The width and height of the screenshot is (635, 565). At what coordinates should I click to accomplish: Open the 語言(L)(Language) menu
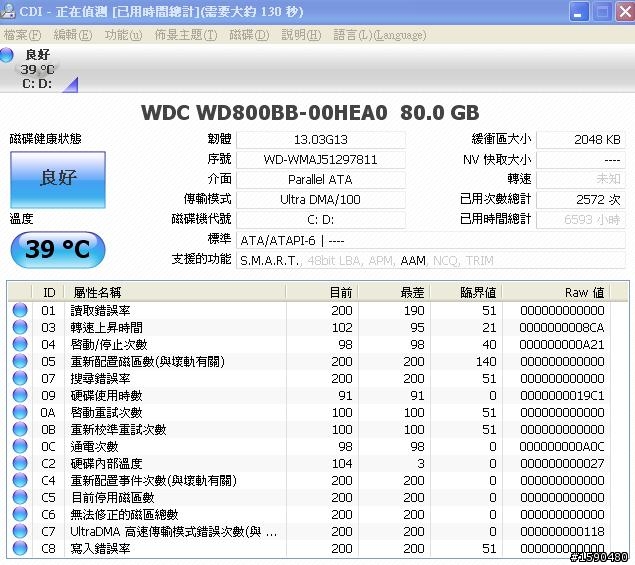click(380, 35)
